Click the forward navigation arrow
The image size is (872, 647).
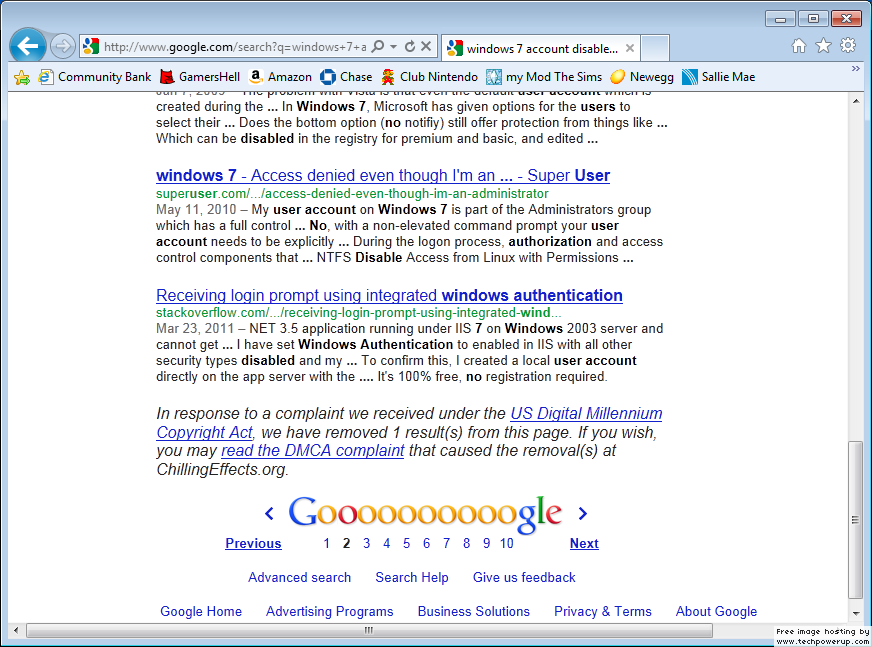(62, 46)
